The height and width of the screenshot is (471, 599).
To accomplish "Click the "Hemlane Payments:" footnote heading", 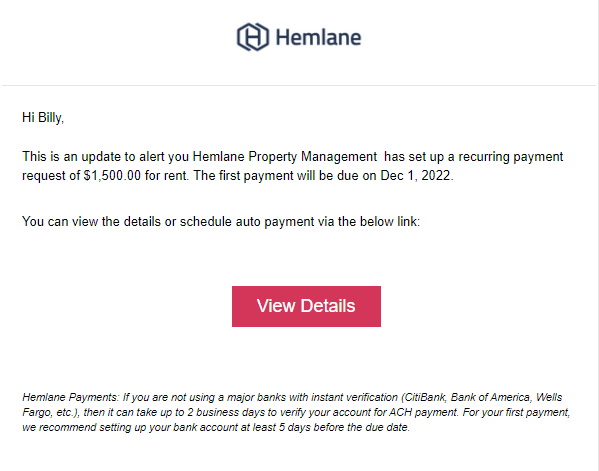I will click(x=71, y=397).
